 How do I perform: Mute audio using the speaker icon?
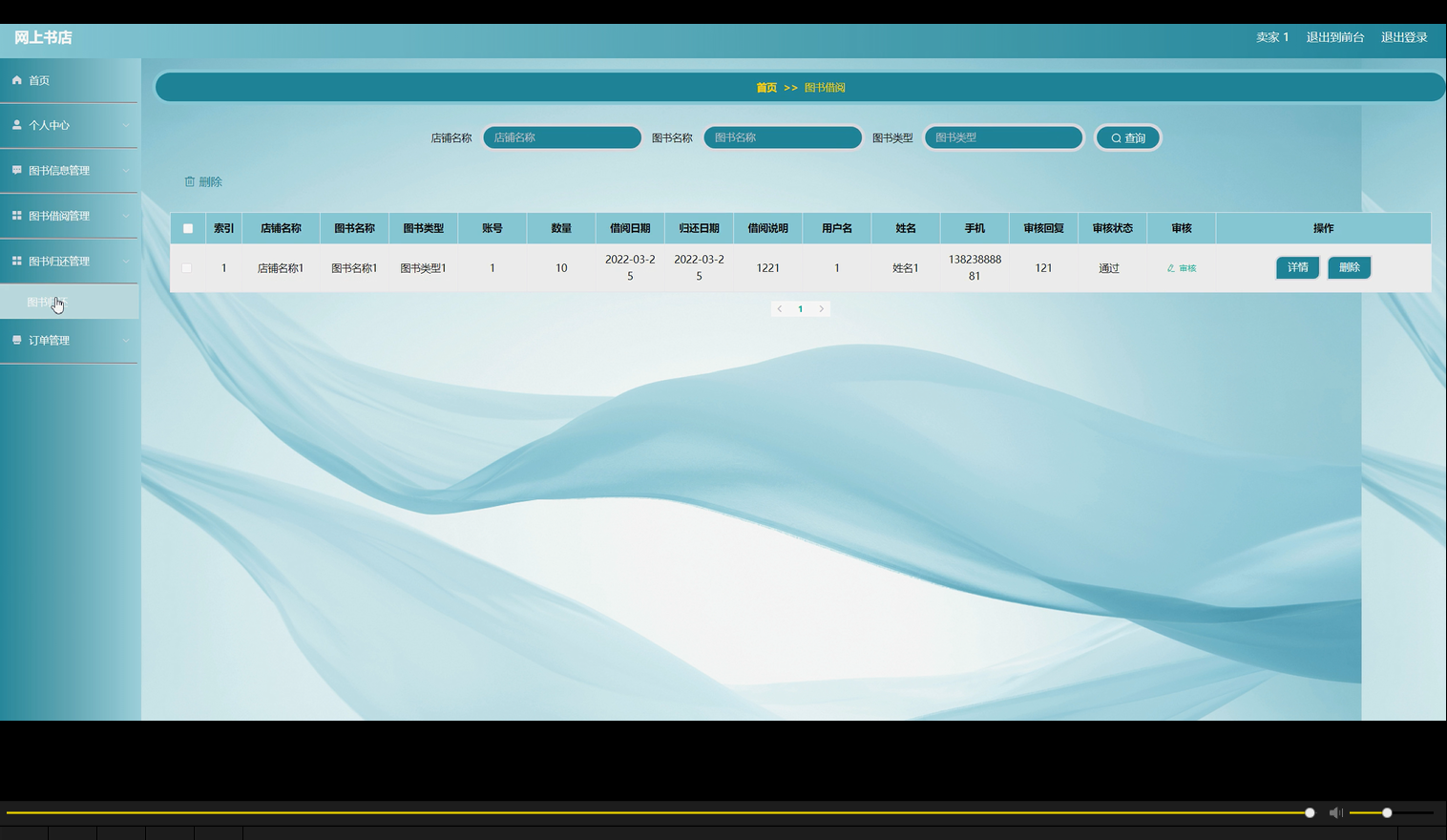point(1335,812)
